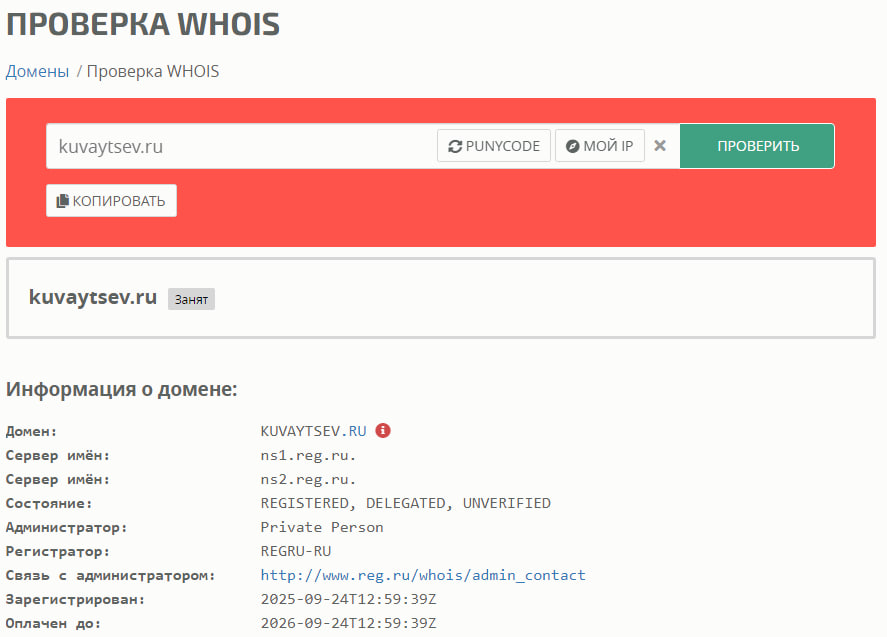This screenshot has width=887, height=637.
Task: Click the REGISTERED, DELEGATED, UNVERIFIED status text
Action: pyautogui.click(x=405, y=503)
